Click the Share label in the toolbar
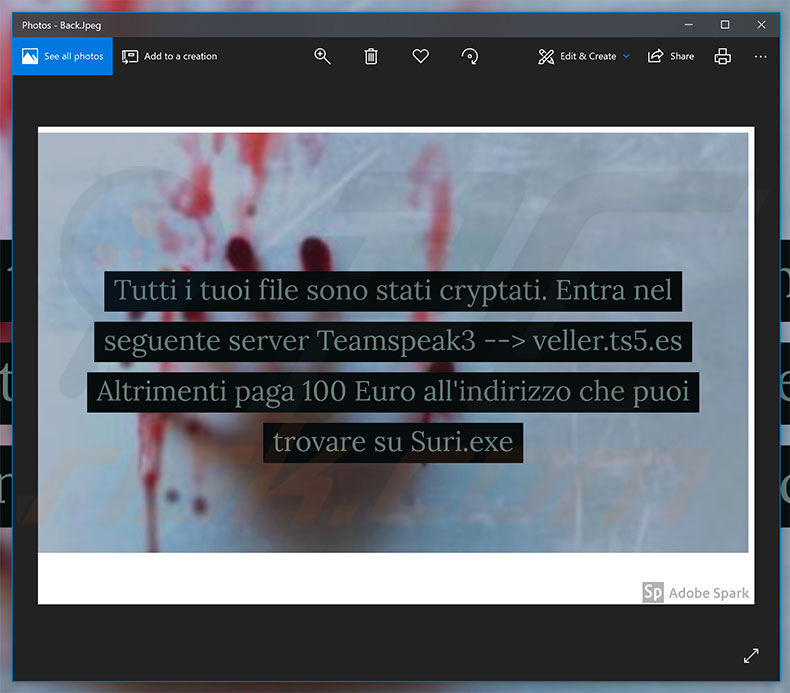This screenshot has width=790, height=693. coord(682,57)
